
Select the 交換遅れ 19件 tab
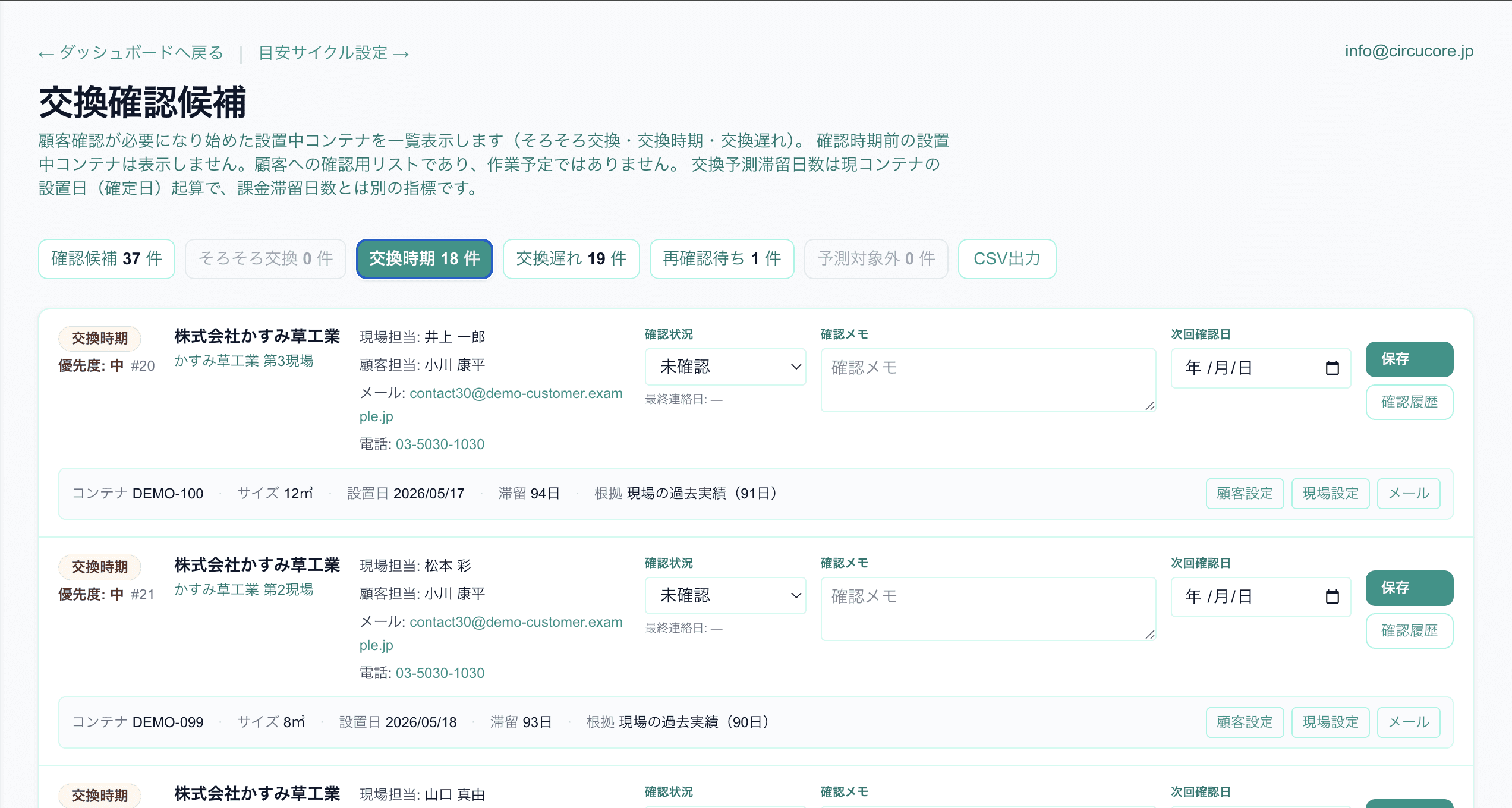pos(571,258)
